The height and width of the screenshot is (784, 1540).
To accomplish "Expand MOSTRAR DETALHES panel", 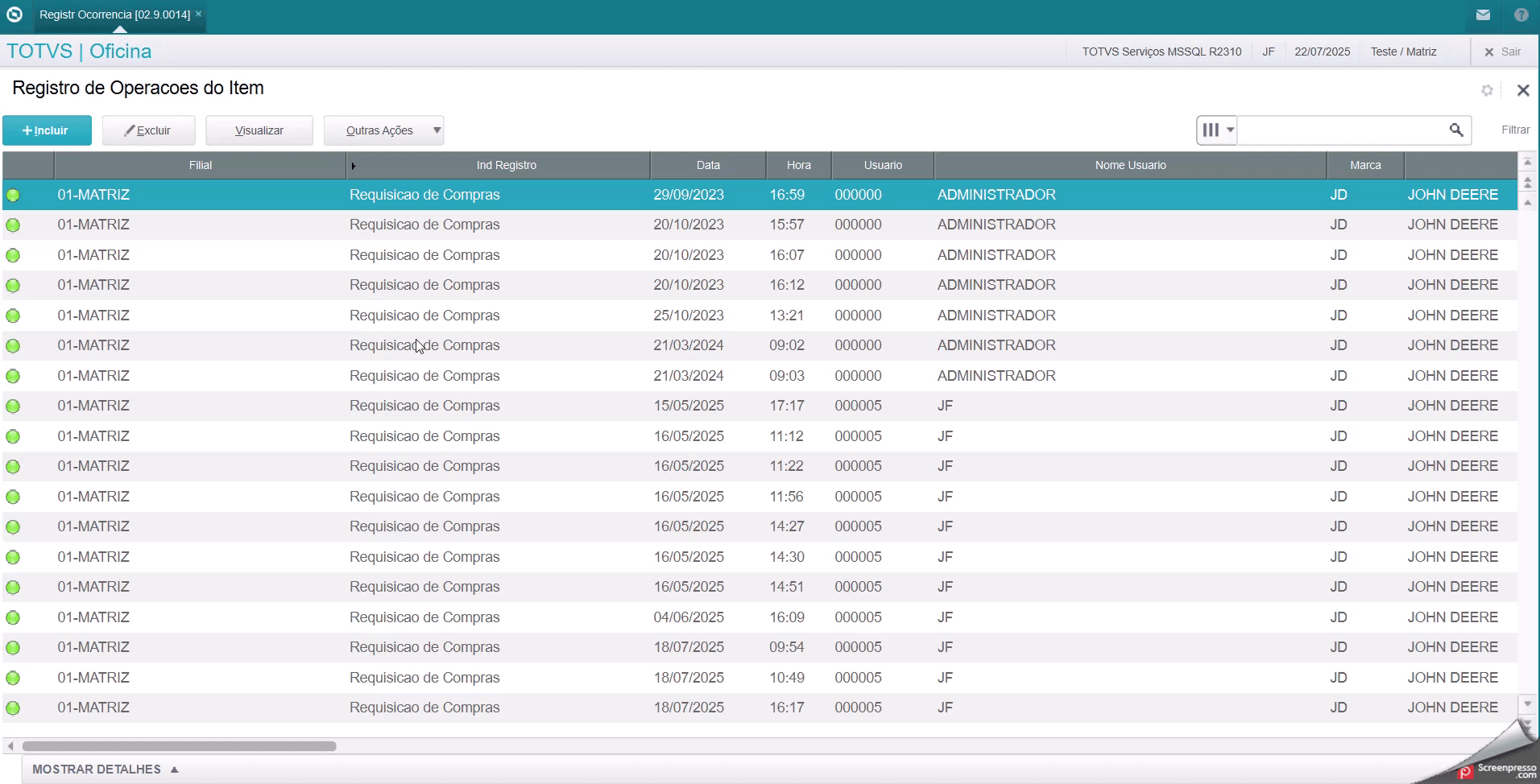I will click(105, 769).
